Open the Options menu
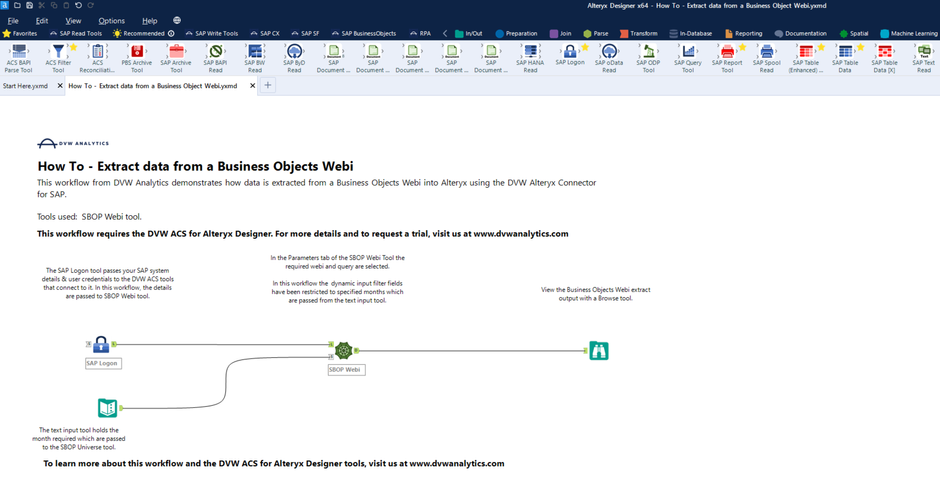Screen dimensions: 940x482 coord(112,20)
